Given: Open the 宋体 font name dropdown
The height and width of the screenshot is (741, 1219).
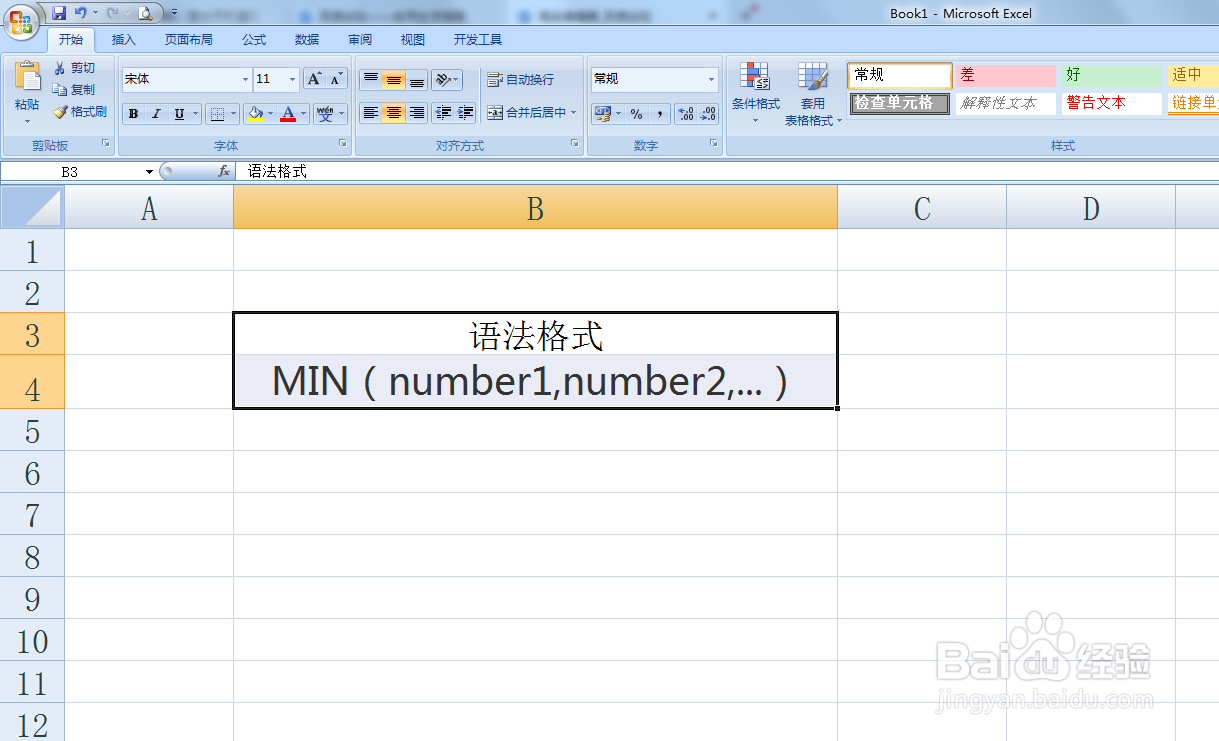Looking at the screenshot, I should [x=246, y=79].
